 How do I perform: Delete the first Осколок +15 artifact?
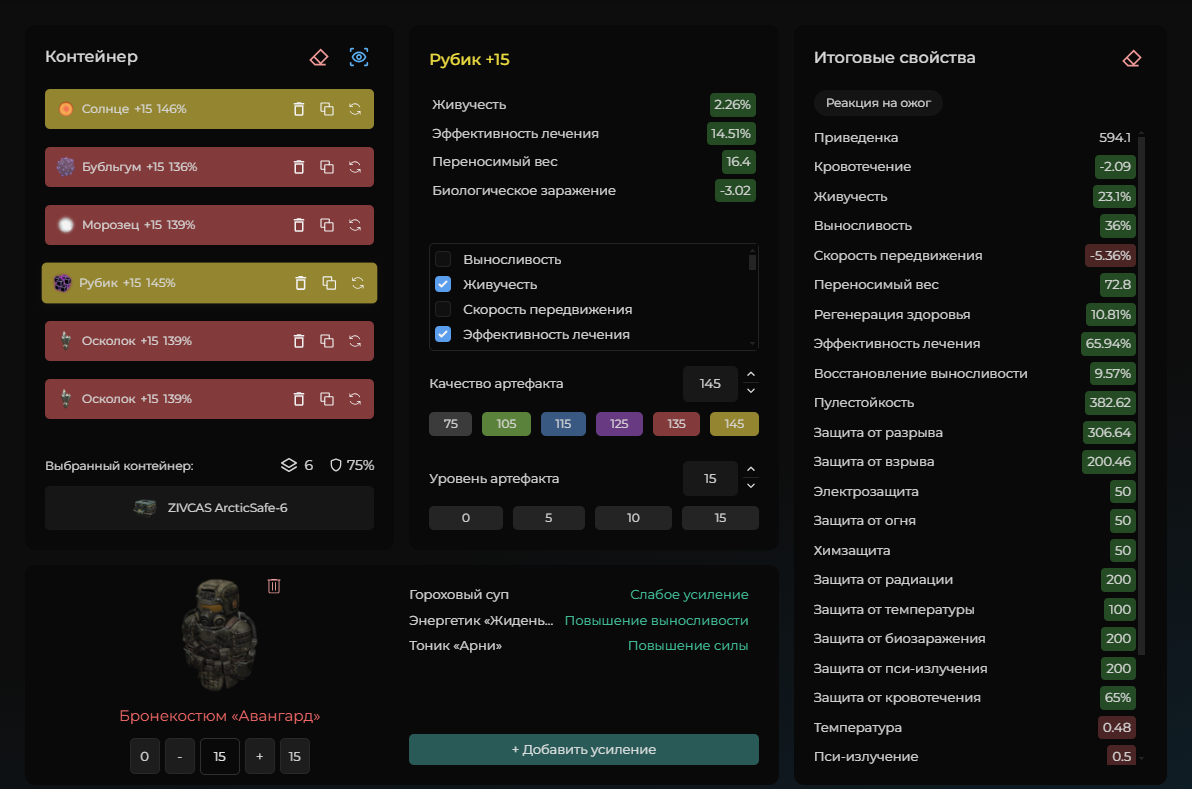299,341
